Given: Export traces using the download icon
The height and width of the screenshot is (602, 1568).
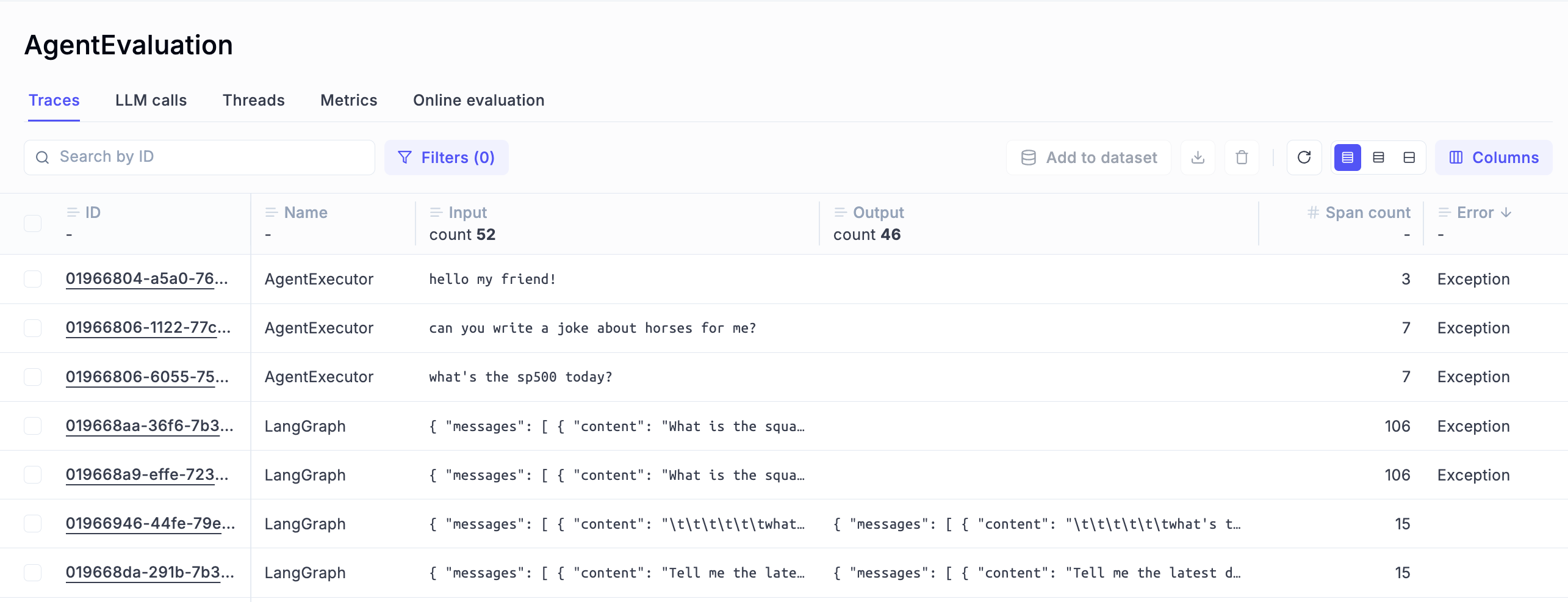Looking at the screenshot, I should [x=1197, y=157].
